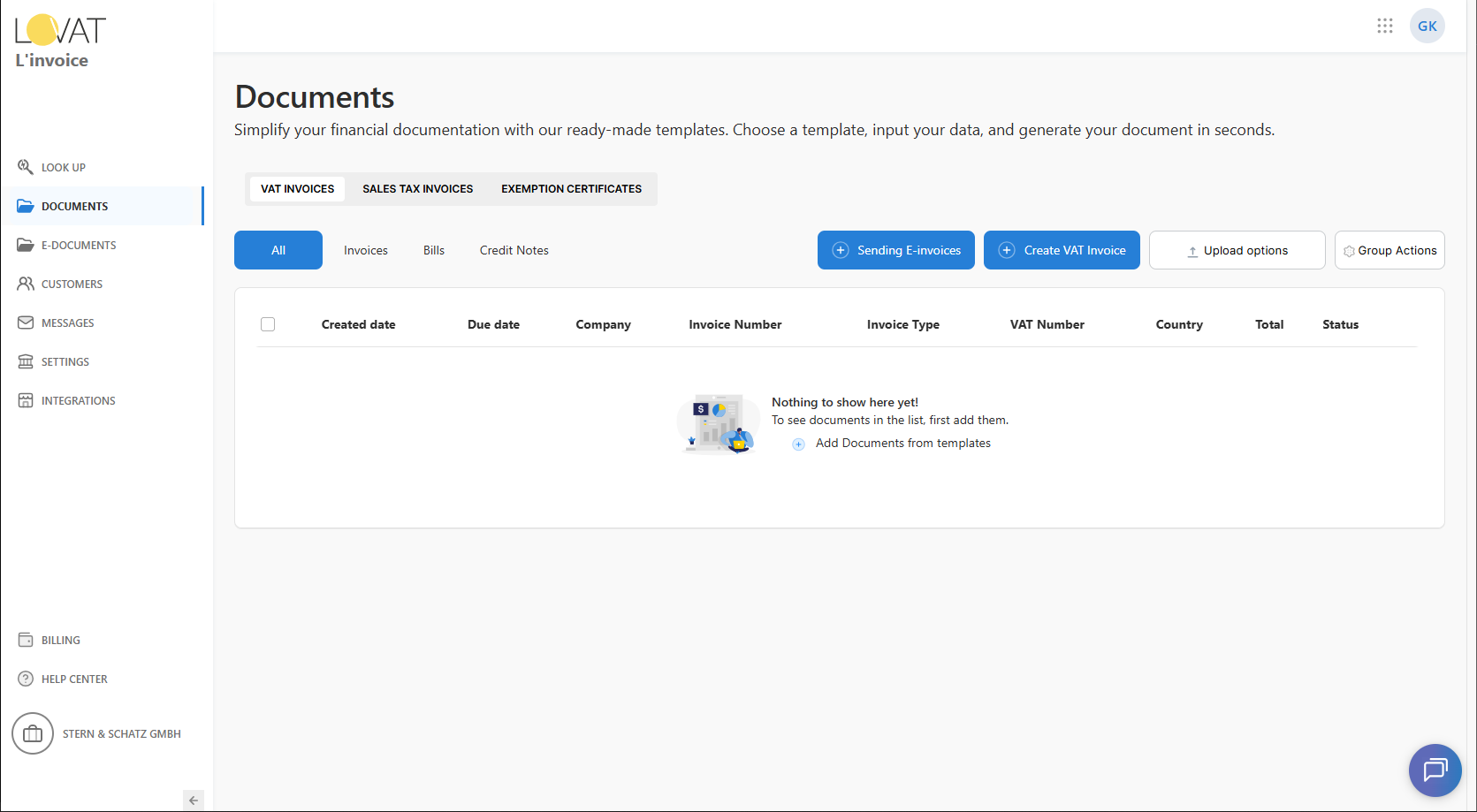The width and height of the screenshot is (1477, 812).
Task: Switch to Sales Tax Invoices tab
Action: (x=417, y=189)
